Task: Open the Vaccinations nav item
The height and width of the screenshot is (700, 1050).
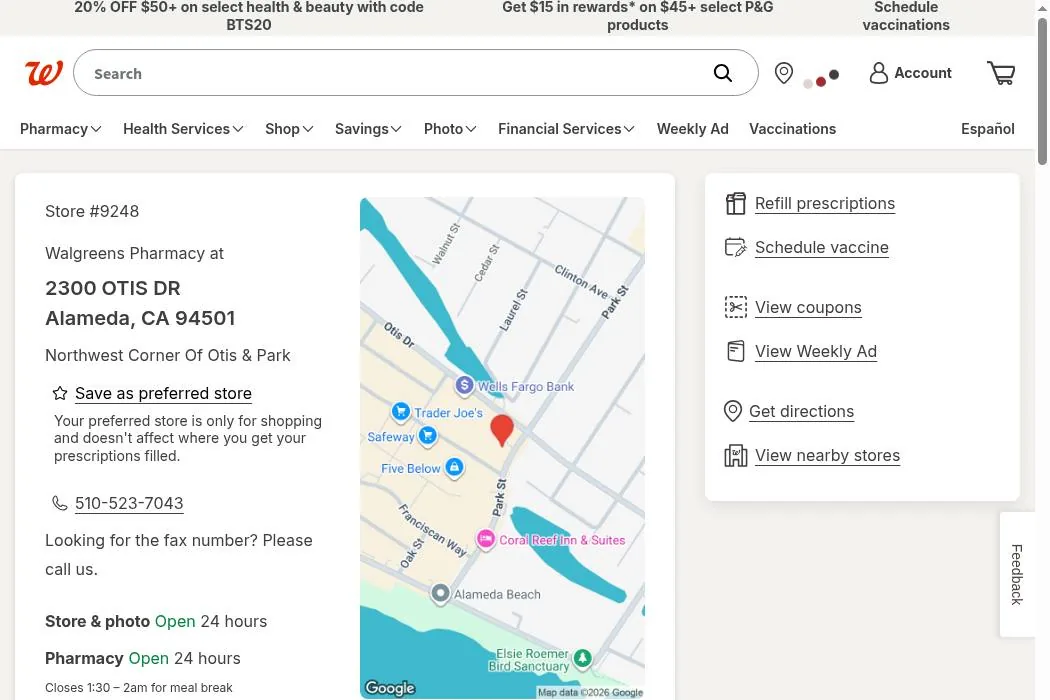Action: tap(792, 129)
